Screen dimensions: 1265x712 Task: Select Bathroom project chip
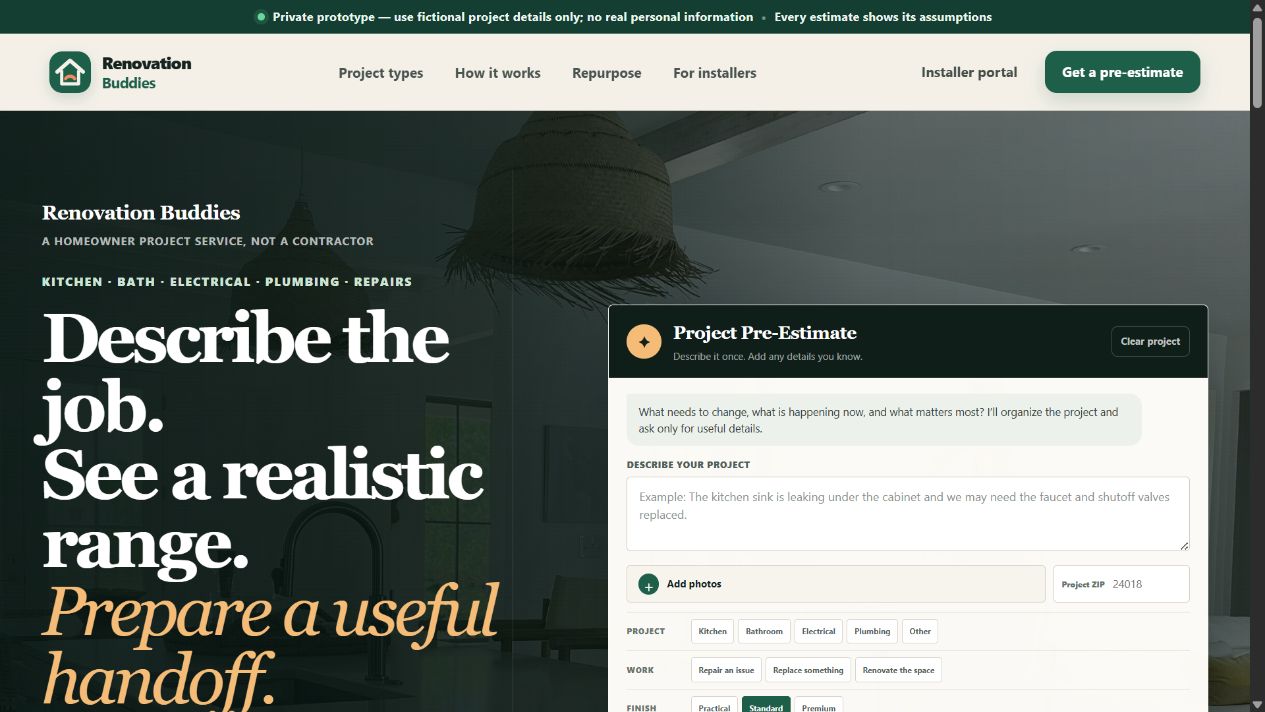pos(764,631)
